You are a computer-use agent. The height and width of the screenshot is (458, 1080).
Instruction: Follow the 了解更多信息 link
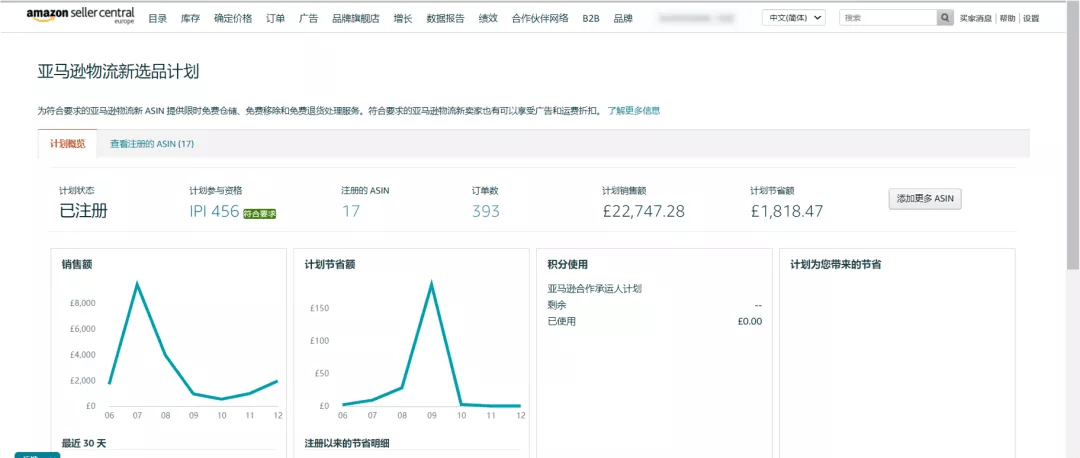click(x=634, y=110)
